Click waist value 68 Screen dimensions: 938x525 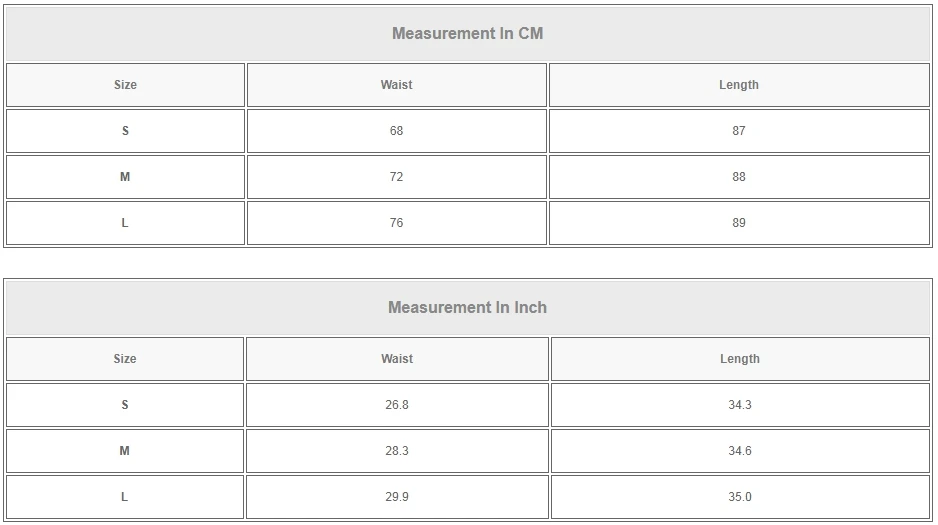tap(396, 131)
